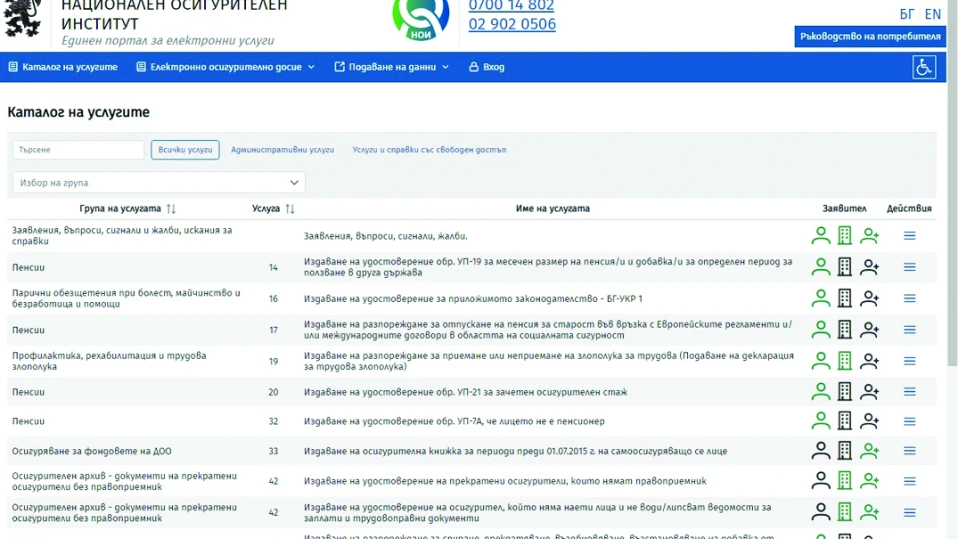Click the building icon in row 33
Screen dimensions: 958x539
(844, 451)
